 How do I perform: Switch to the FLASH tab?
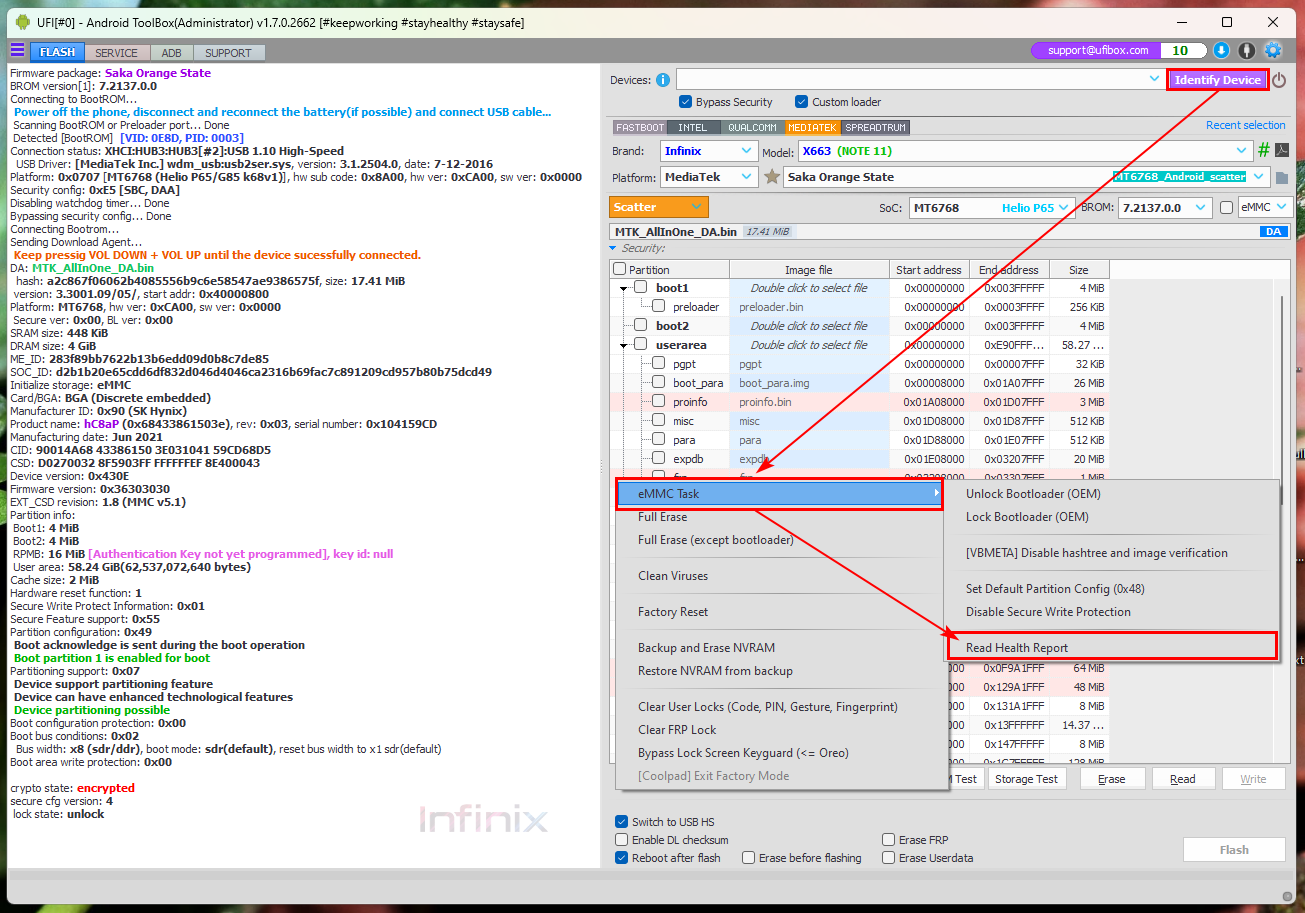57,52
